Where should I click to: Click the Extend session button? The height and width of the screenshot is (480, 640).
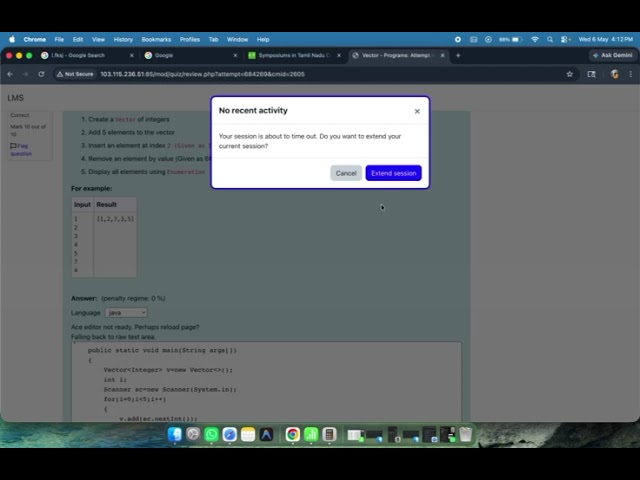coord(393,173)
